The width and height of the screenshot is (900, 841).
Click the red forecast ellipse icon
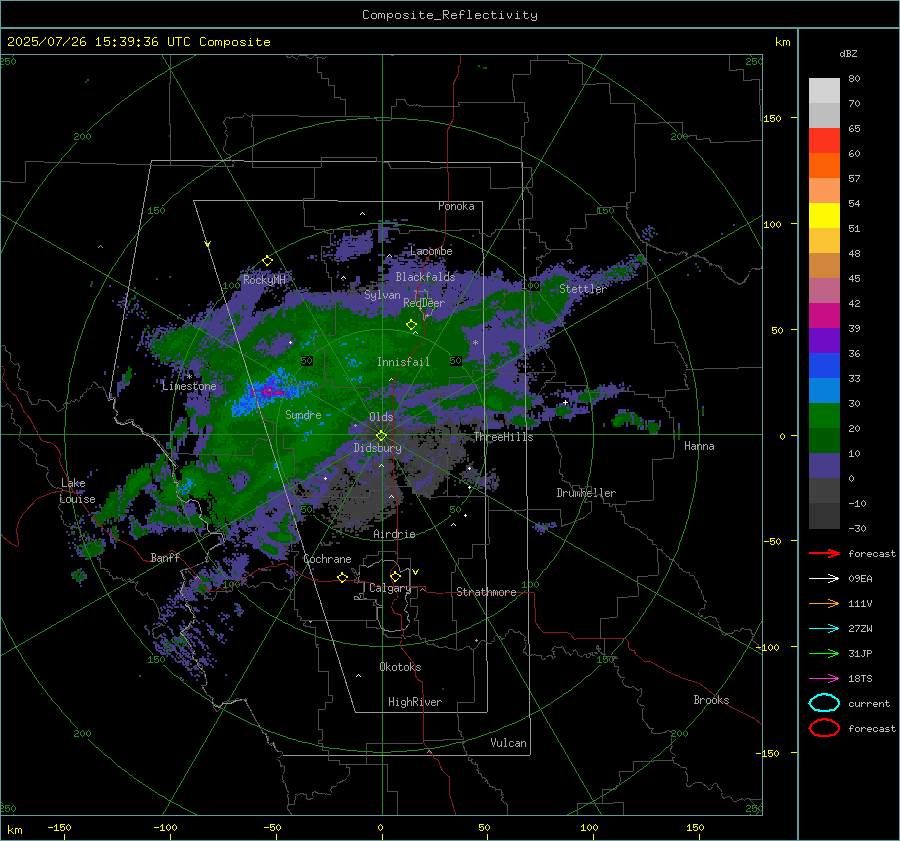click(824, 728)
